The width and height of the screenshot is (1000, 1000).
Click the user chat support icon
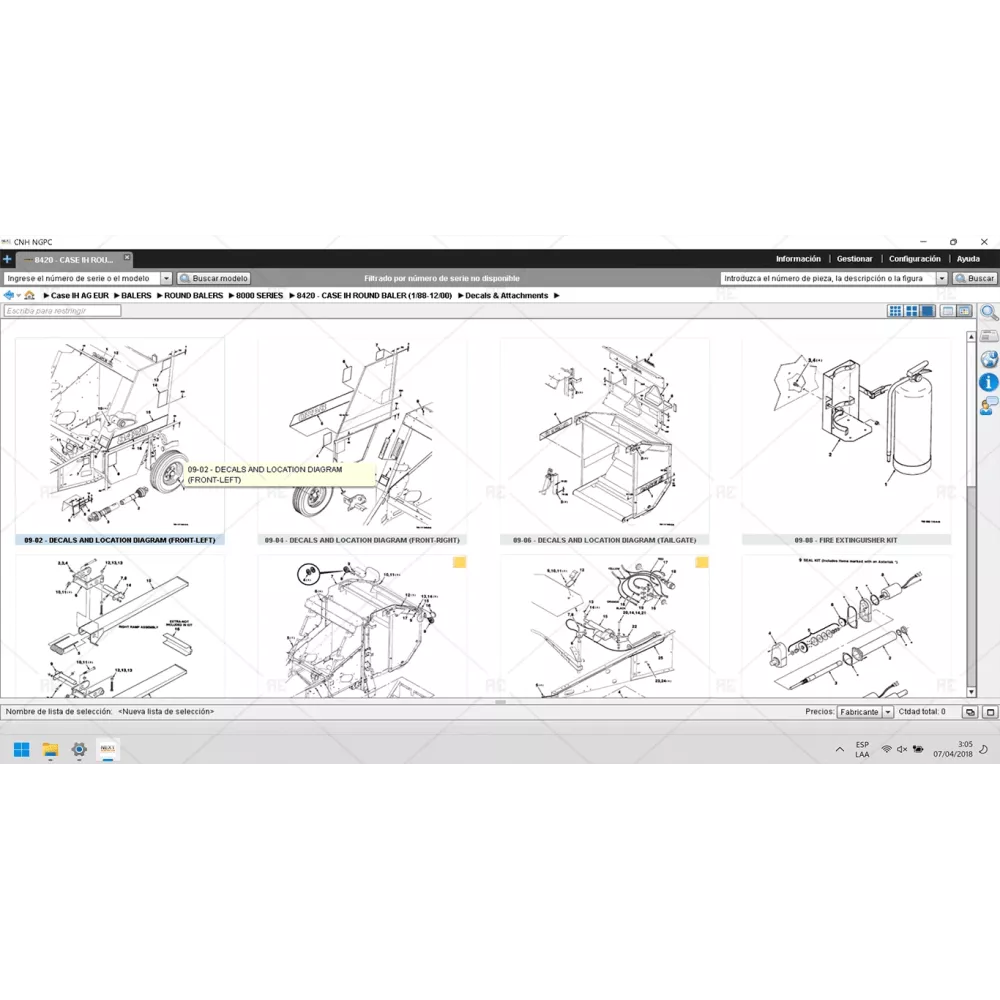(989, 405)
